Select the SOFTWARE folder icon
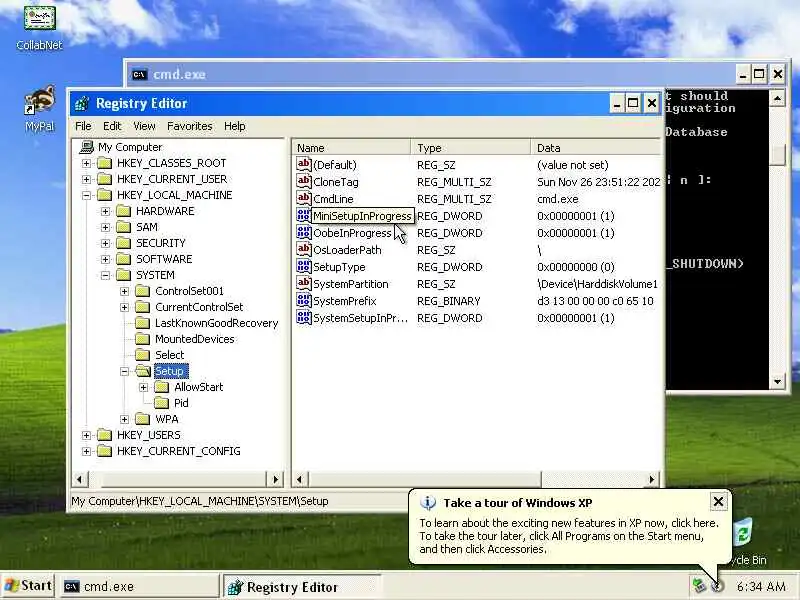 point(123,259)
